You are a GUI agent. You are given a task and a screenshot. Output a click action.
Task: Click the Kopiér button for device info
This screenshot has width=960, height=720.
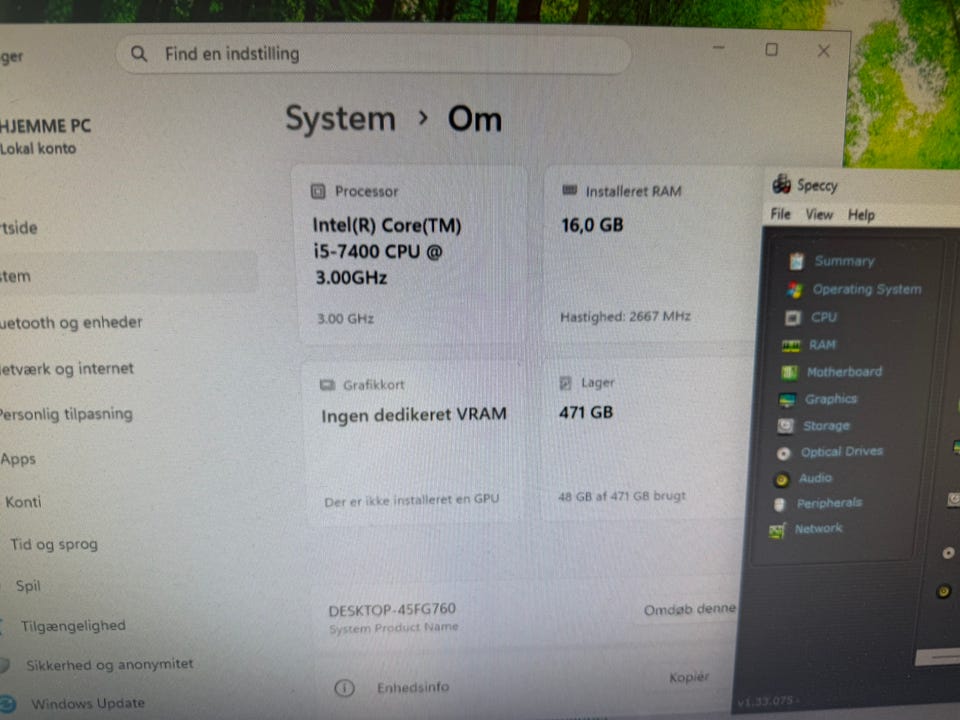tap(689, 678)
